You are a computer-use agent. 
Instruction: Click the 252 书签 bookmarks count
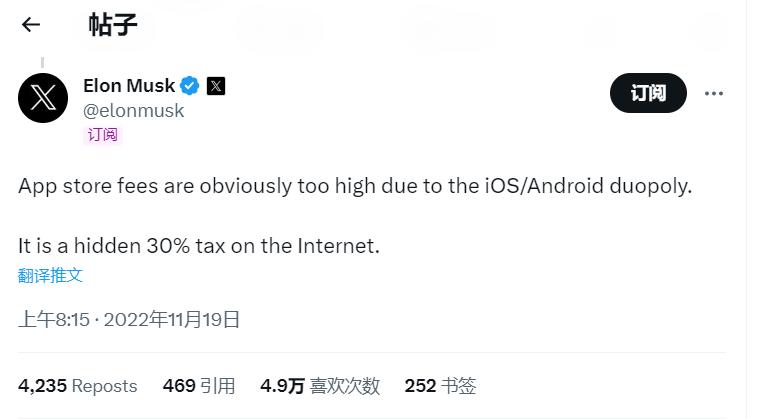point(439,385)
